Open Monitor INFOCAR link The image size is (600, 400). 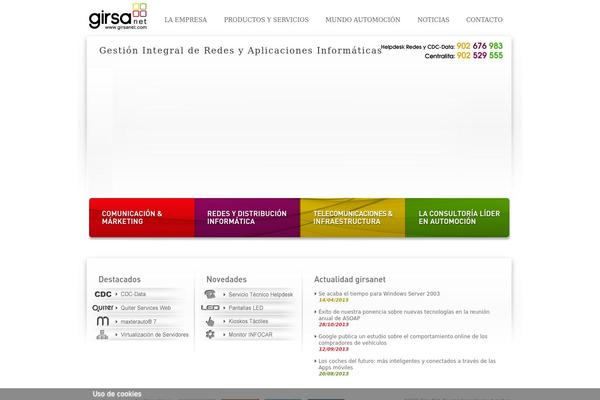pos(250,335)
